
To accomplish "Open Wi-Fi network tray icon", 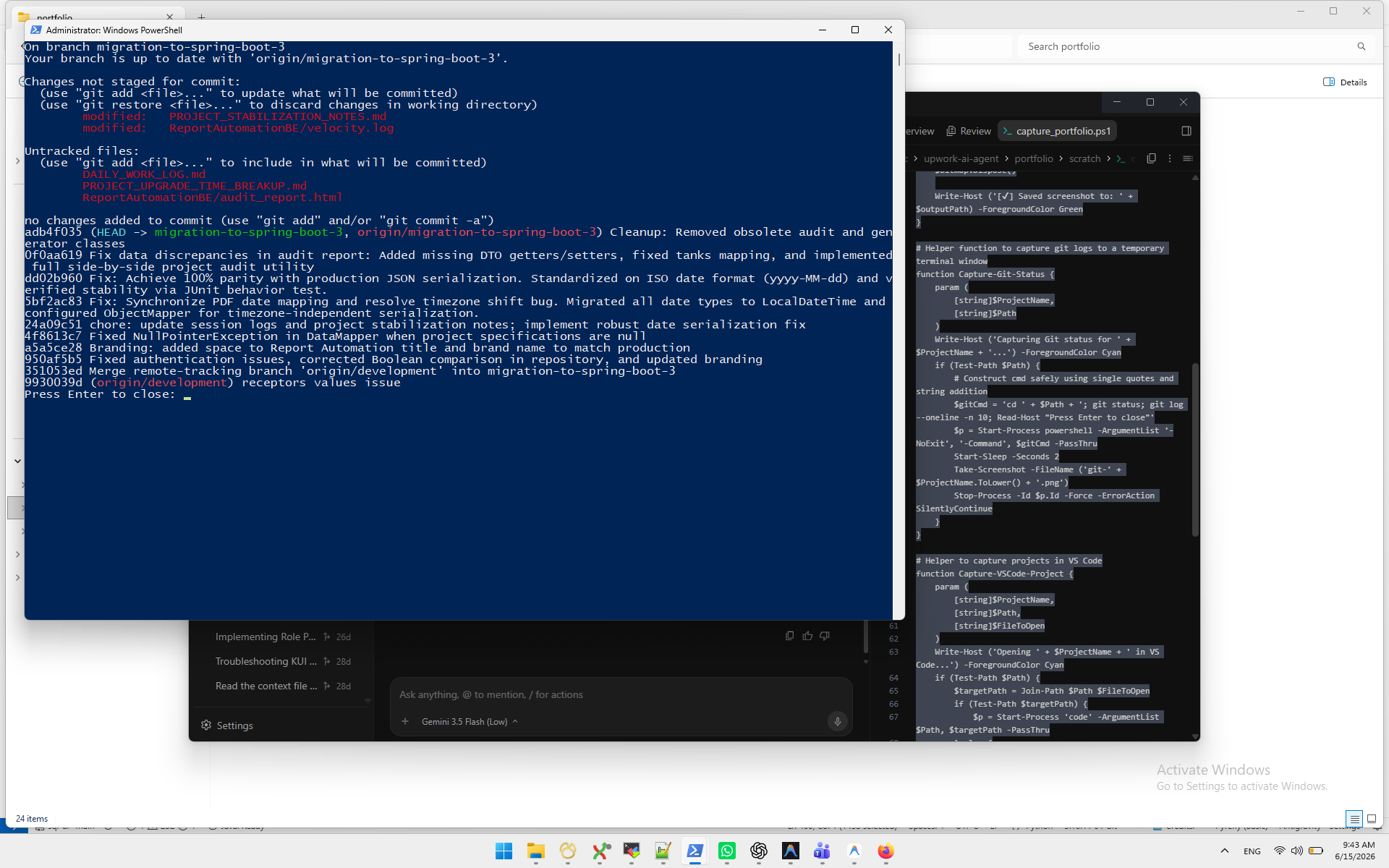I will (1280, 851).
